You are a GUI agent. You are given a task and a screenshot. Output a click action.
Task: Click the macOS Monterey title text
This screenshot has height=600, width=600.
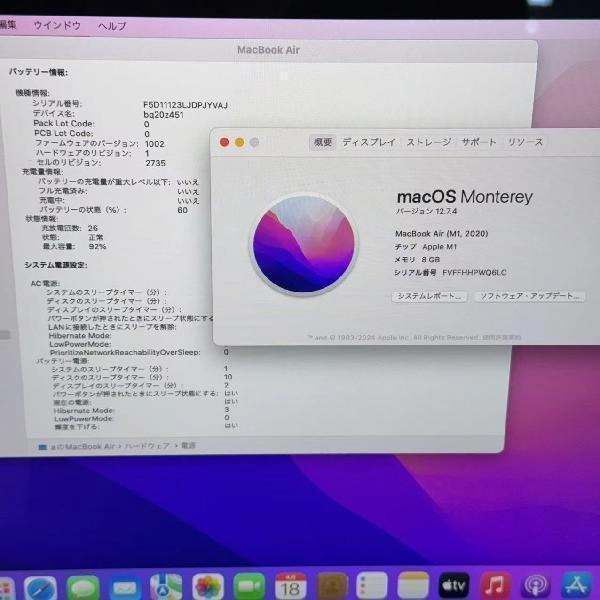click(x=465, y=197)
